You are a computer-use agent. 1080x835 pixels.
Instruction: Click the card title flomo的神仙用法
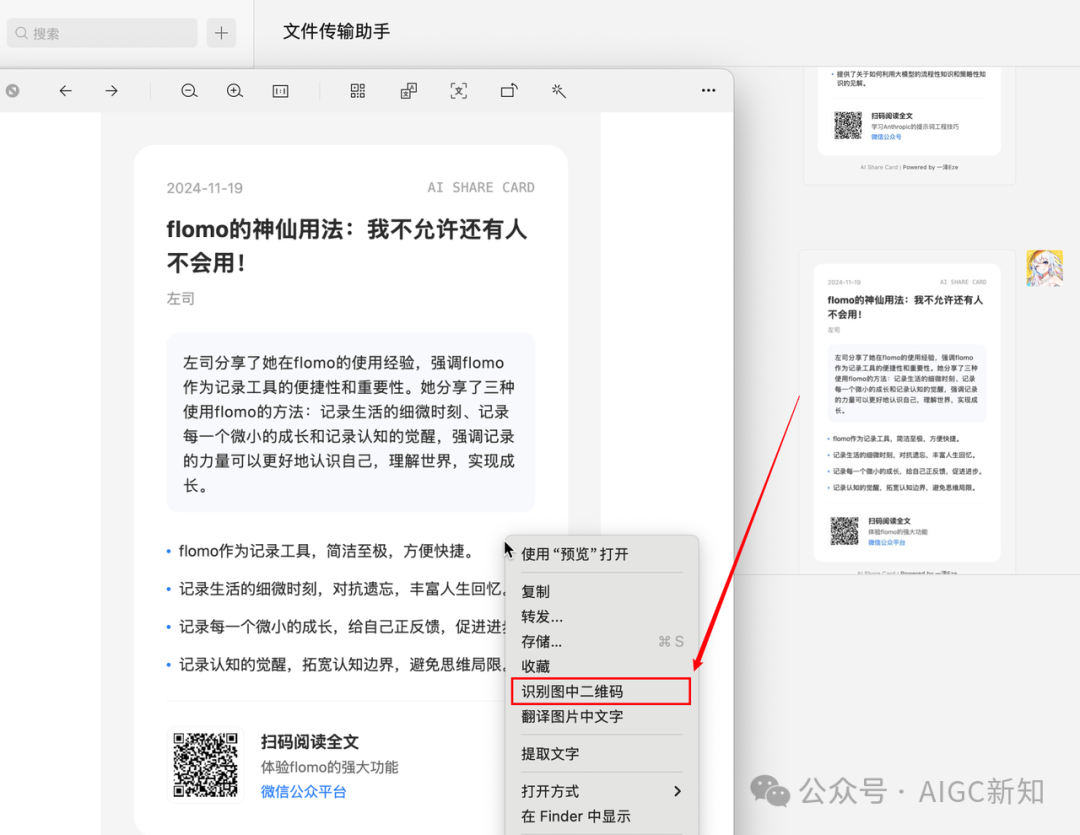pos(346,245)
